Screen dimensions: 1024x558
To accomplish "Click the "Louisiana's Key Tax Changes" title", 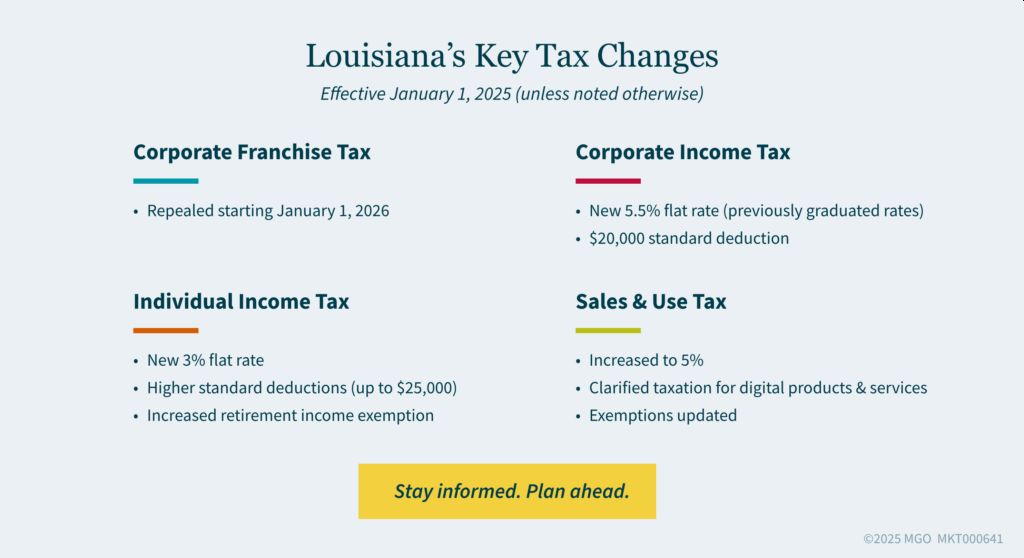I will 512,56.
